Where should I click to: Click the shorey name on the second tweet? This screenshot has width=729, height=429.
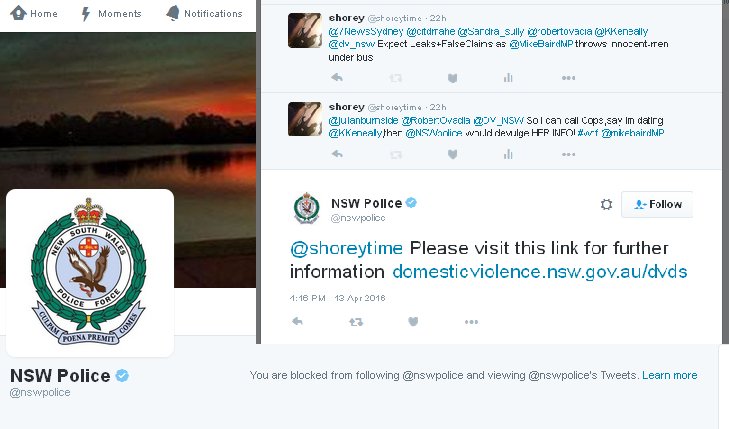pos(346,107)
